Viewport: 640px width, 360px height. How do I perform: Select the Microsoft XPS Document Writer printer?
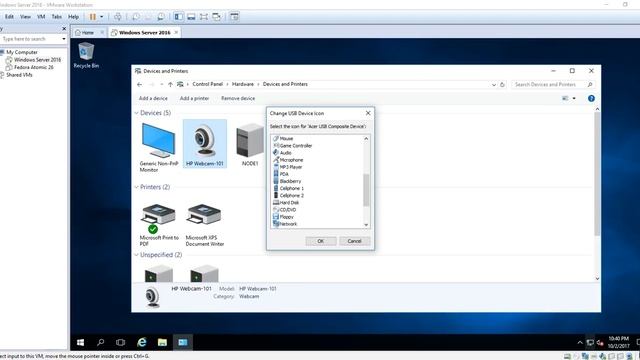click(204, 225)
